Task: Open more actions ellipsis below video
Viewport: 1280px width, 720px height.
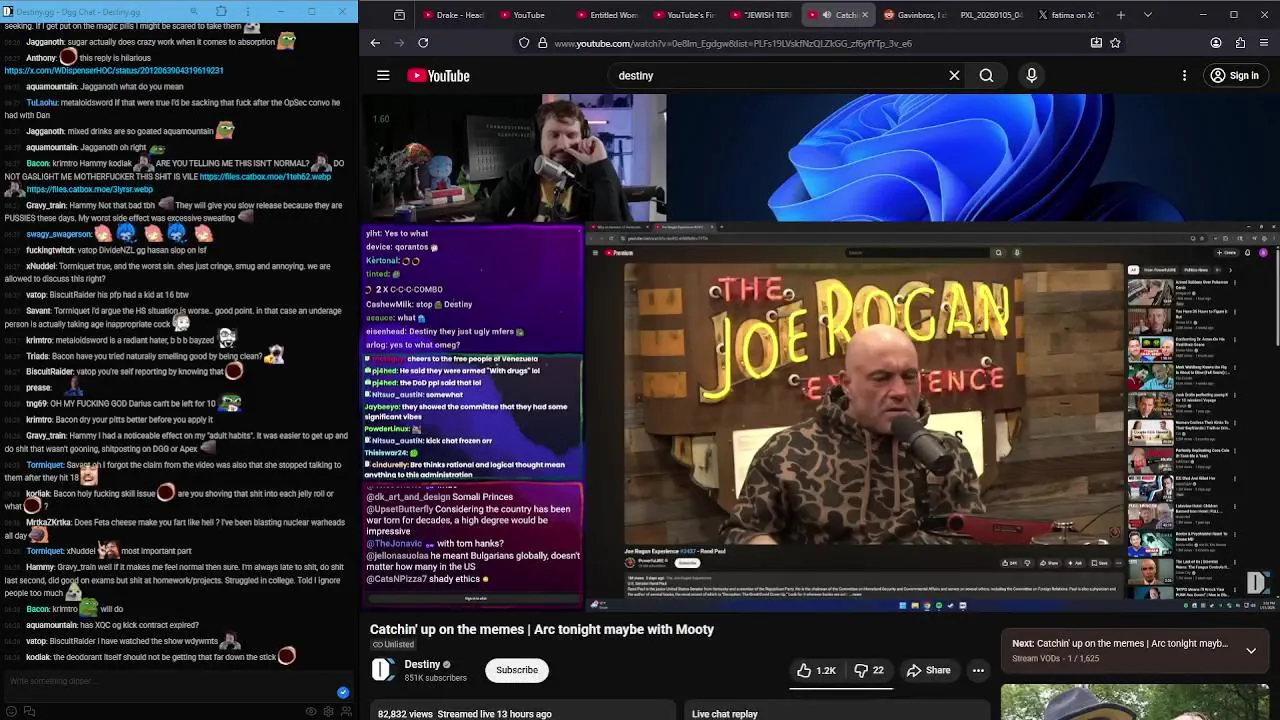Action: tap(978, 670)
